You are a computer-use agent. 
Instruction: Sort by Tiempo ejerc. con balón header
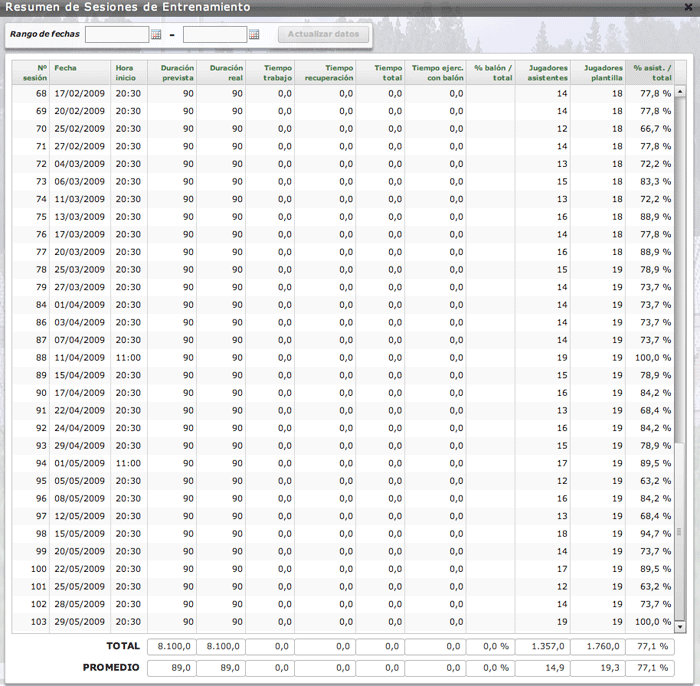(436, 73)
